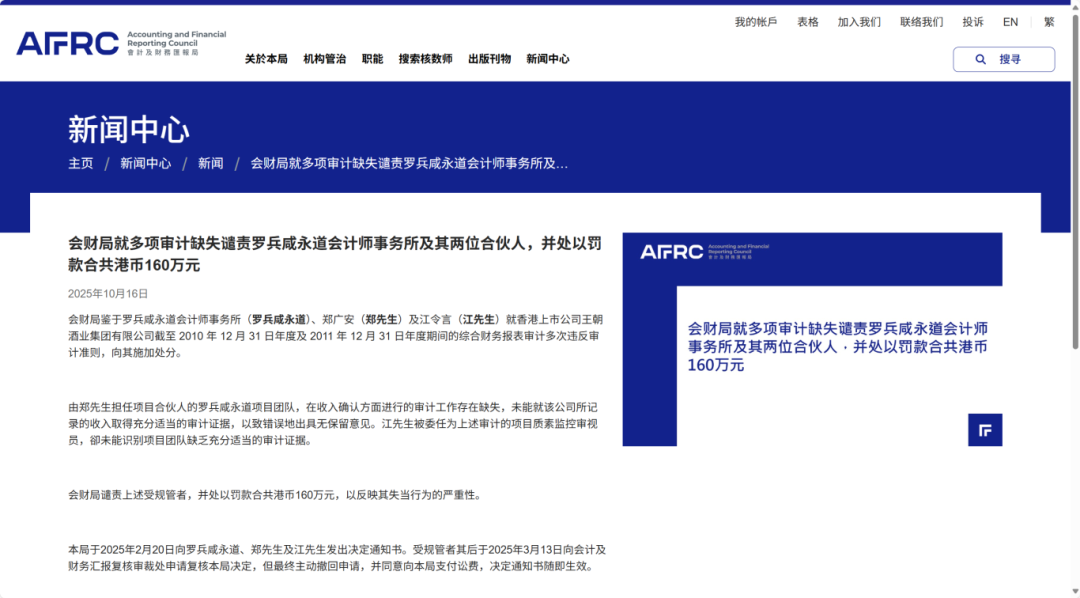Image resolution: width=1080 pixels, height=598 pixels.
Task: Switch language to EN
Action: [1010, 22]
